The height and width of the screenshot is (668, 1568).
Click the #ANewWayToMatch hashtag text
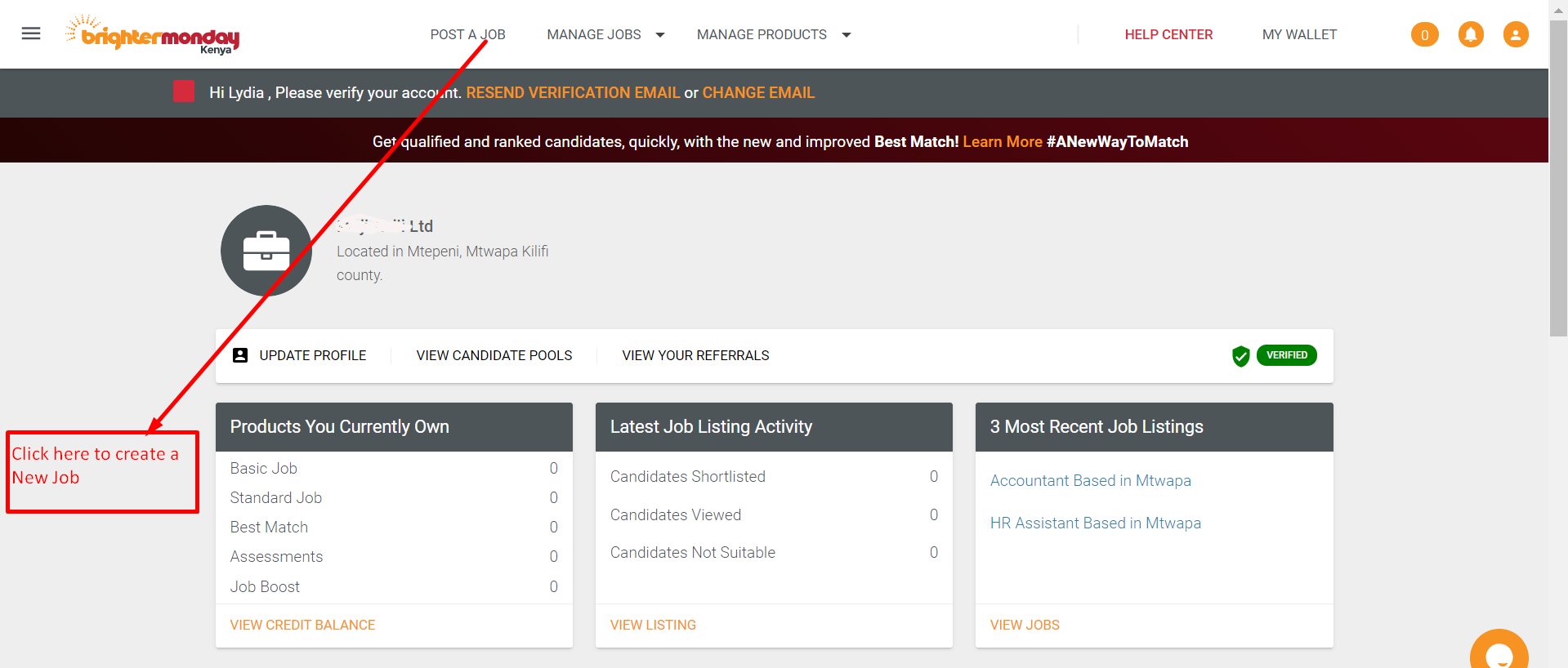1117,141
